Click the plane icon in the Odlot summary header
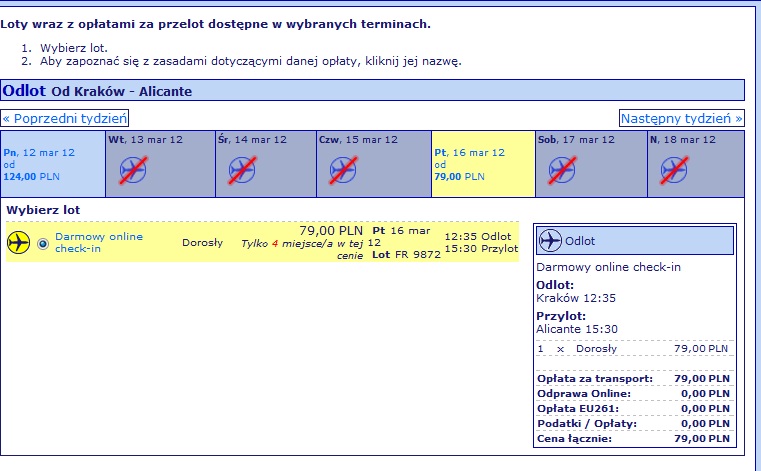The image size is (761, 471). (550, 240)
